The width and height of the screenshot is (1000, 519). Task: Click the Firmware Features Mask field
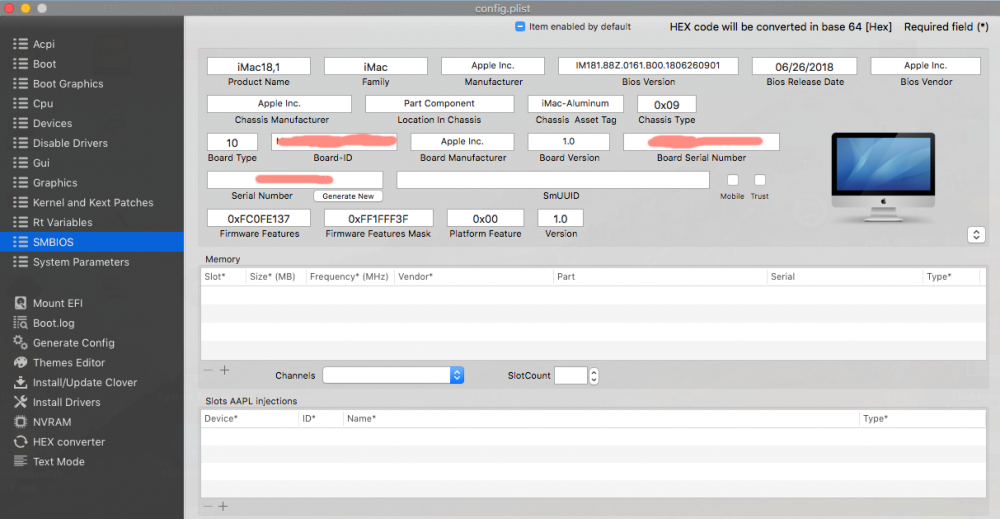(x=378, y=218)
